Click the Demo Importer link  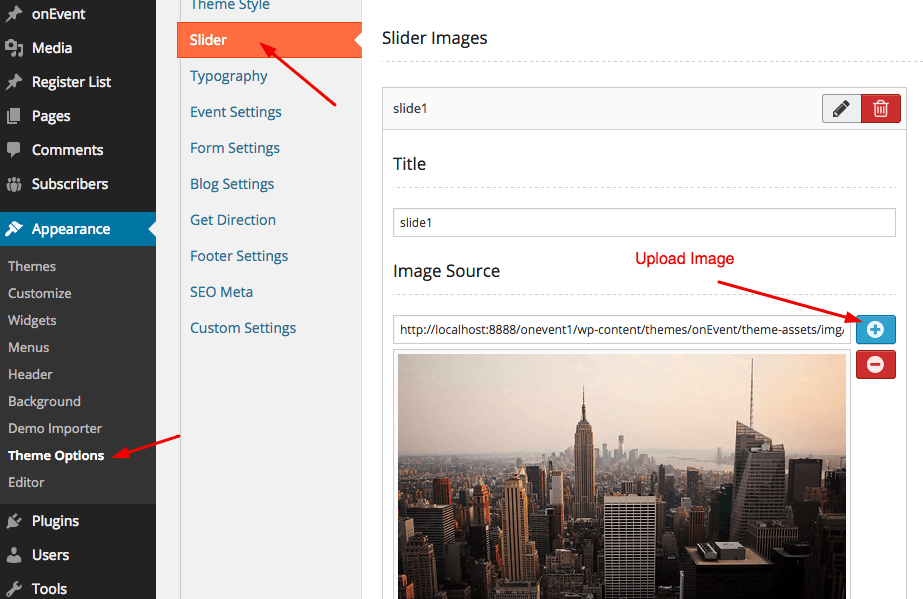pyautogui.click(x=55, y=428)
